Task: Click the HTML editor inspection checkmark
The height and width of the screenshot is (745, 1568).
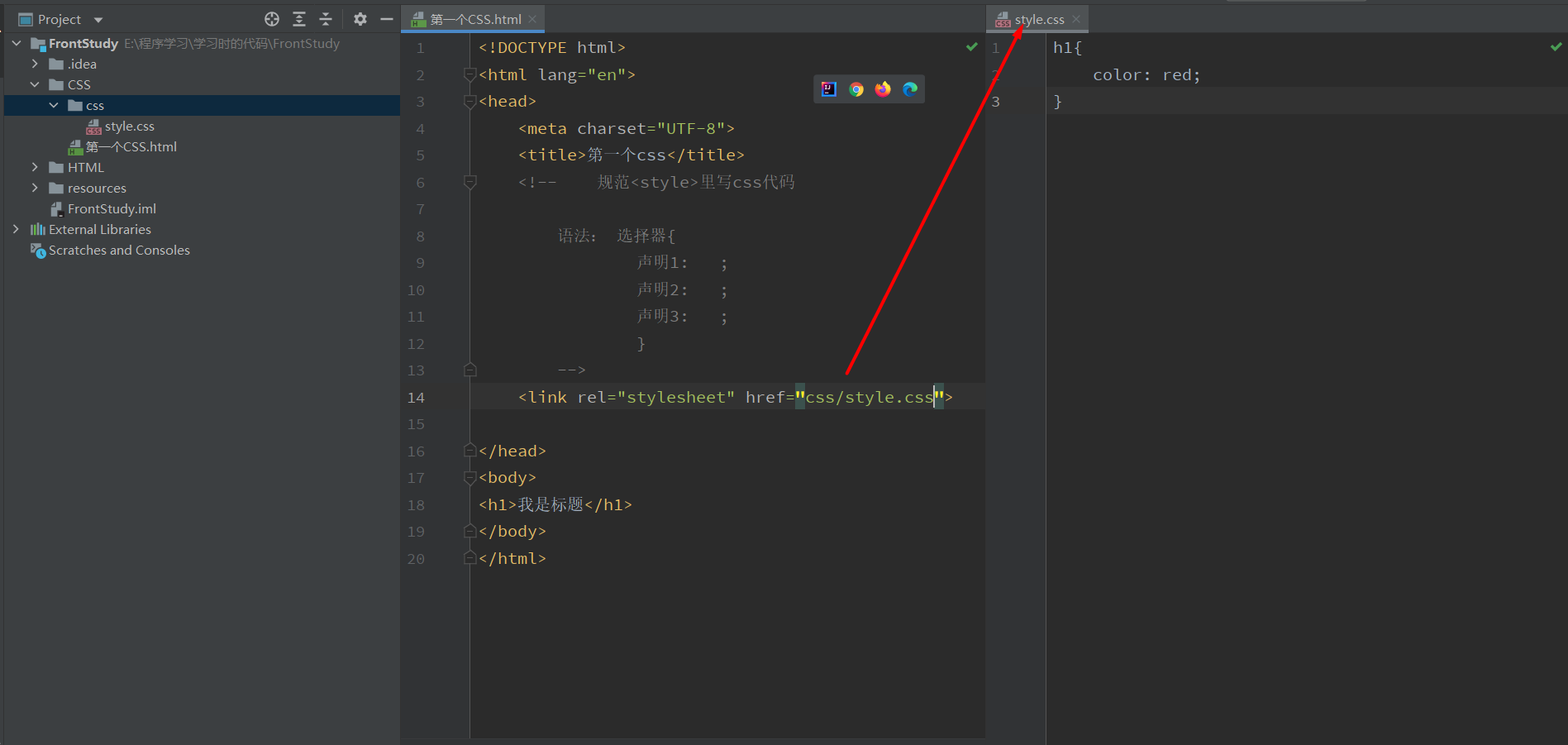Action: tap(972, 47)
